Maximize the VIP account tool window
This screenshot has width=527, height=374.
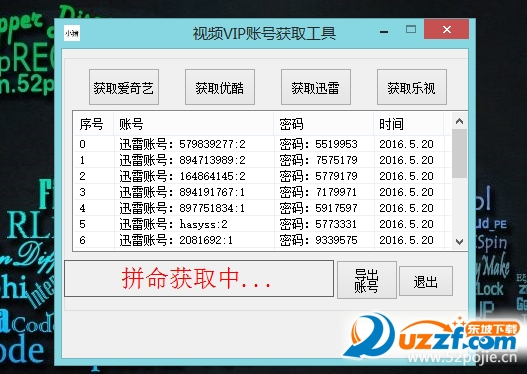411,30
